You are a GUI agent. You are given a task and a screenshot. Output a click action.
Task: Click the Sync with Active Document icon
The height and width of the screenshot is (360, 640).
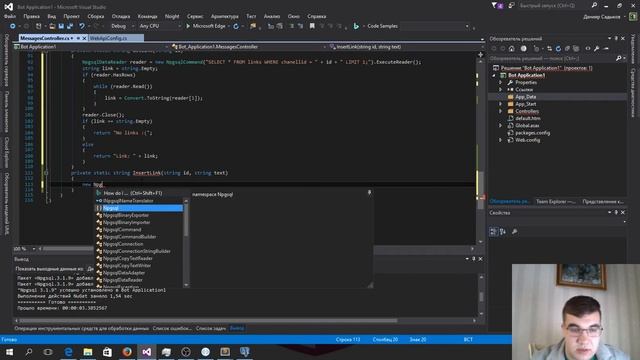(x=549, y=49)
